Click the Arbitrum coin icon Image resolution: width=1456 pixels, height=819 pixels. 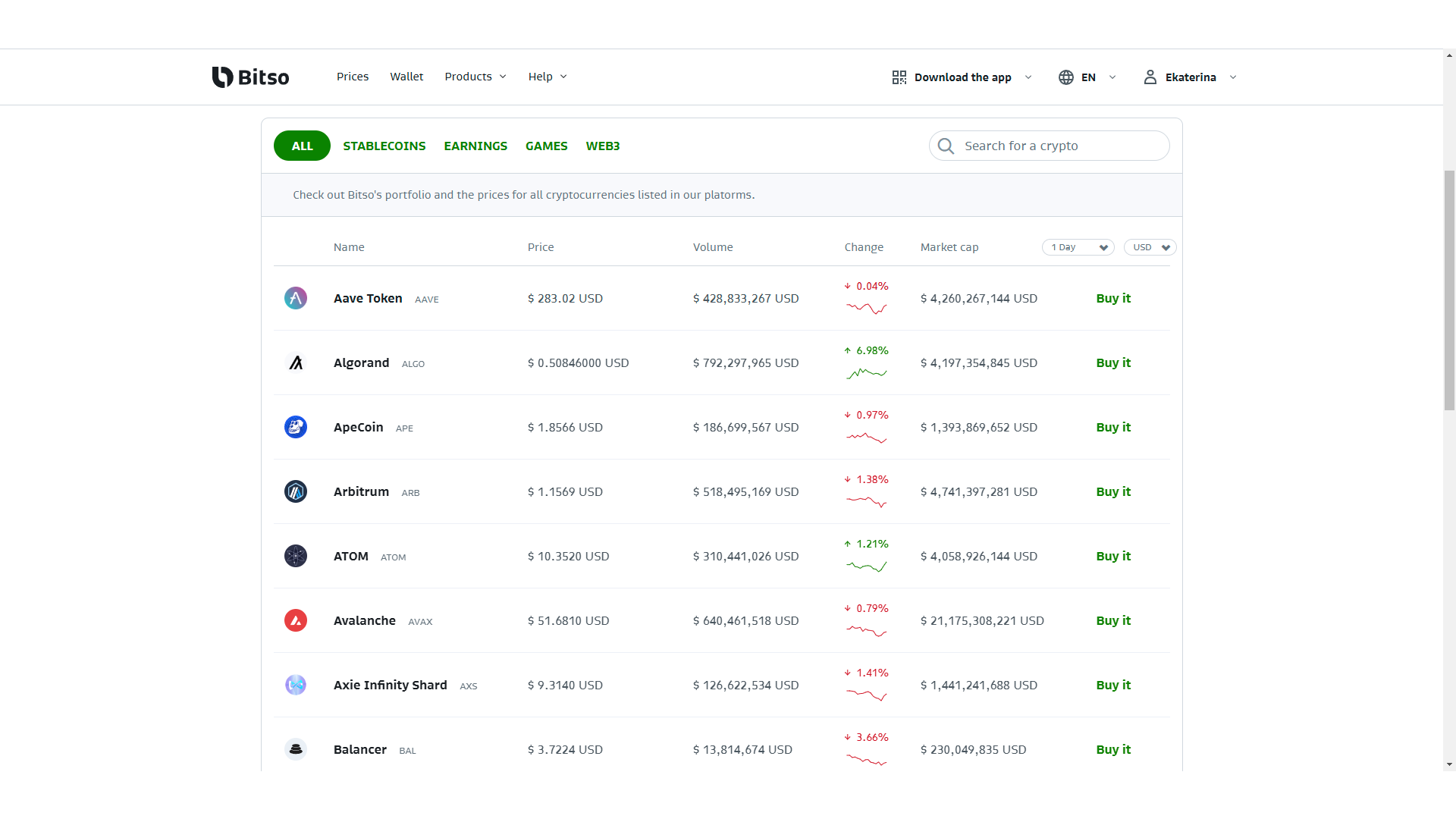click(296, 491)
